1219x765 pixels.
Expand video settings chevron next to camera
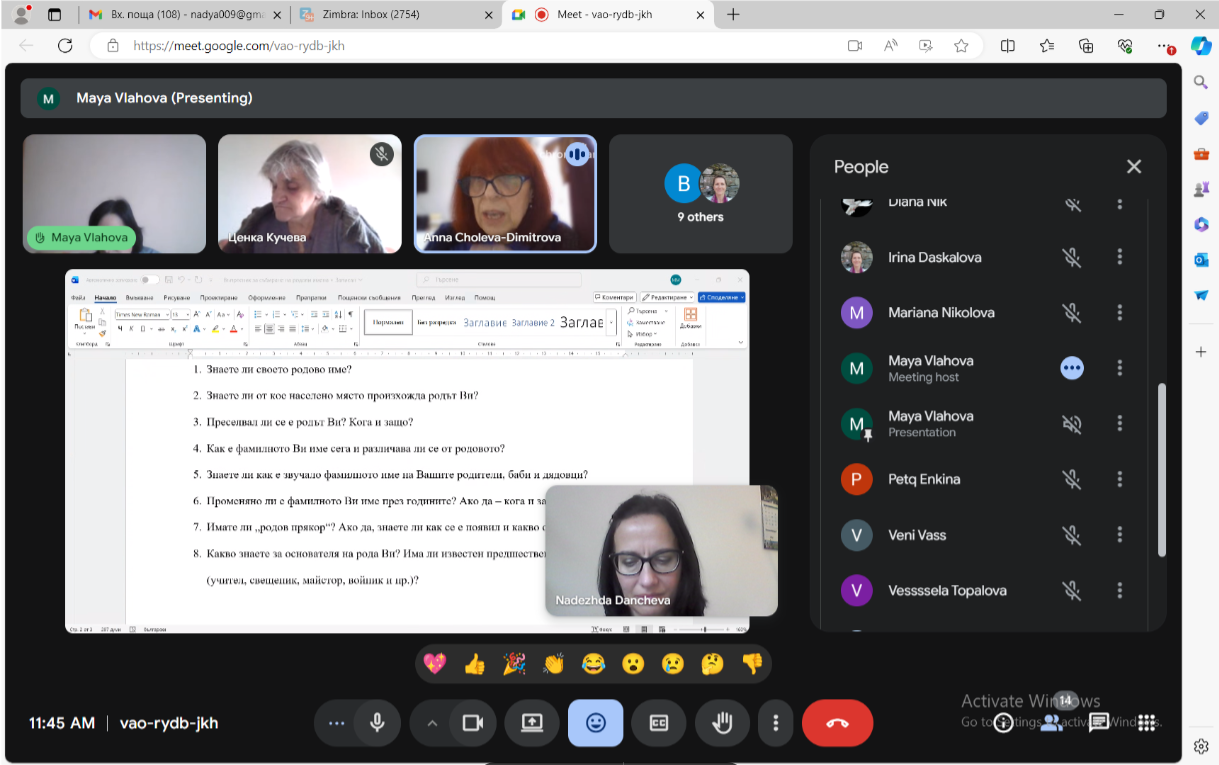(x=432, y=723)
